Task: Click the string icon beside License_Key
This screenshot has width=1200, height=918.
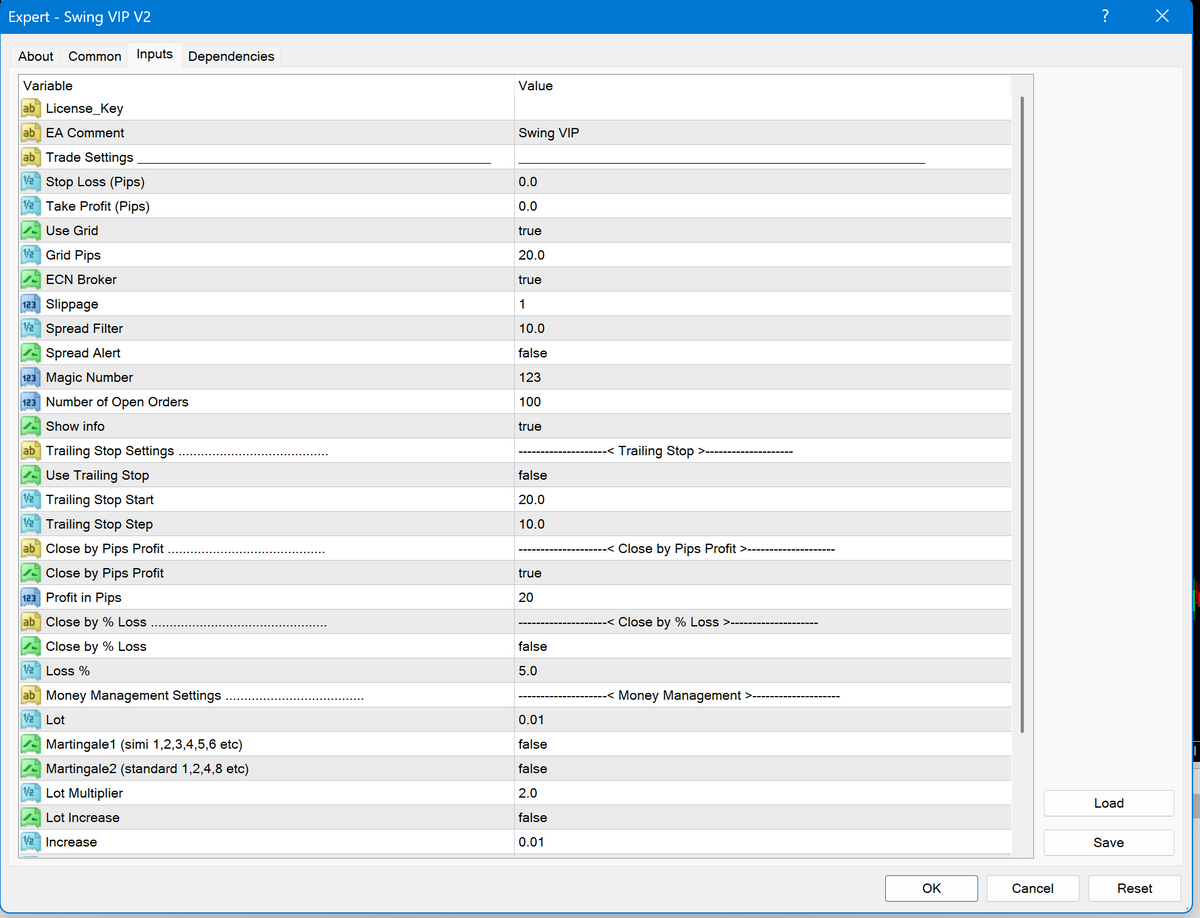Action: click(x=30, y=109)
